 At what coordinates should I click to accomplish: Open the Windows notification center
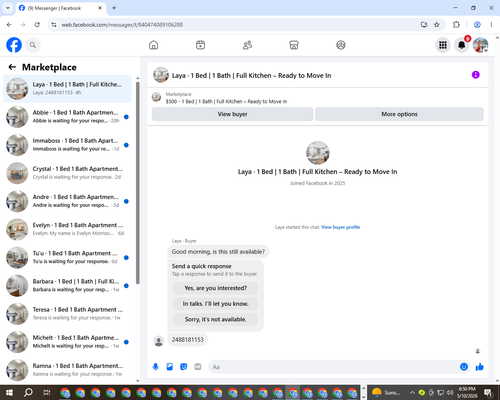pos(489,392)
